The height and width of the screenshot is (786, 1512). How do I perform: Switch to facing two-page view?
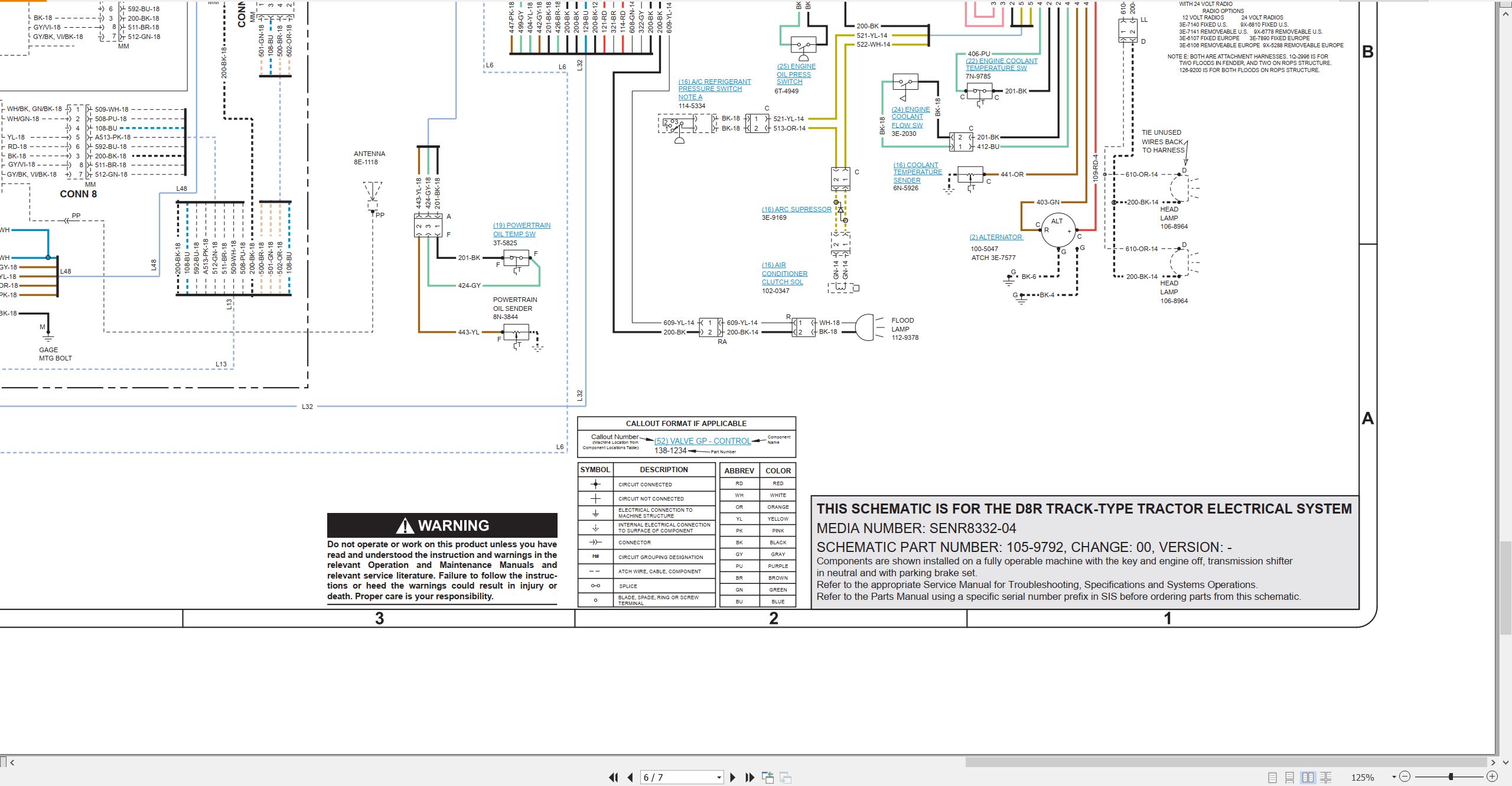[x=1308, y=777]
